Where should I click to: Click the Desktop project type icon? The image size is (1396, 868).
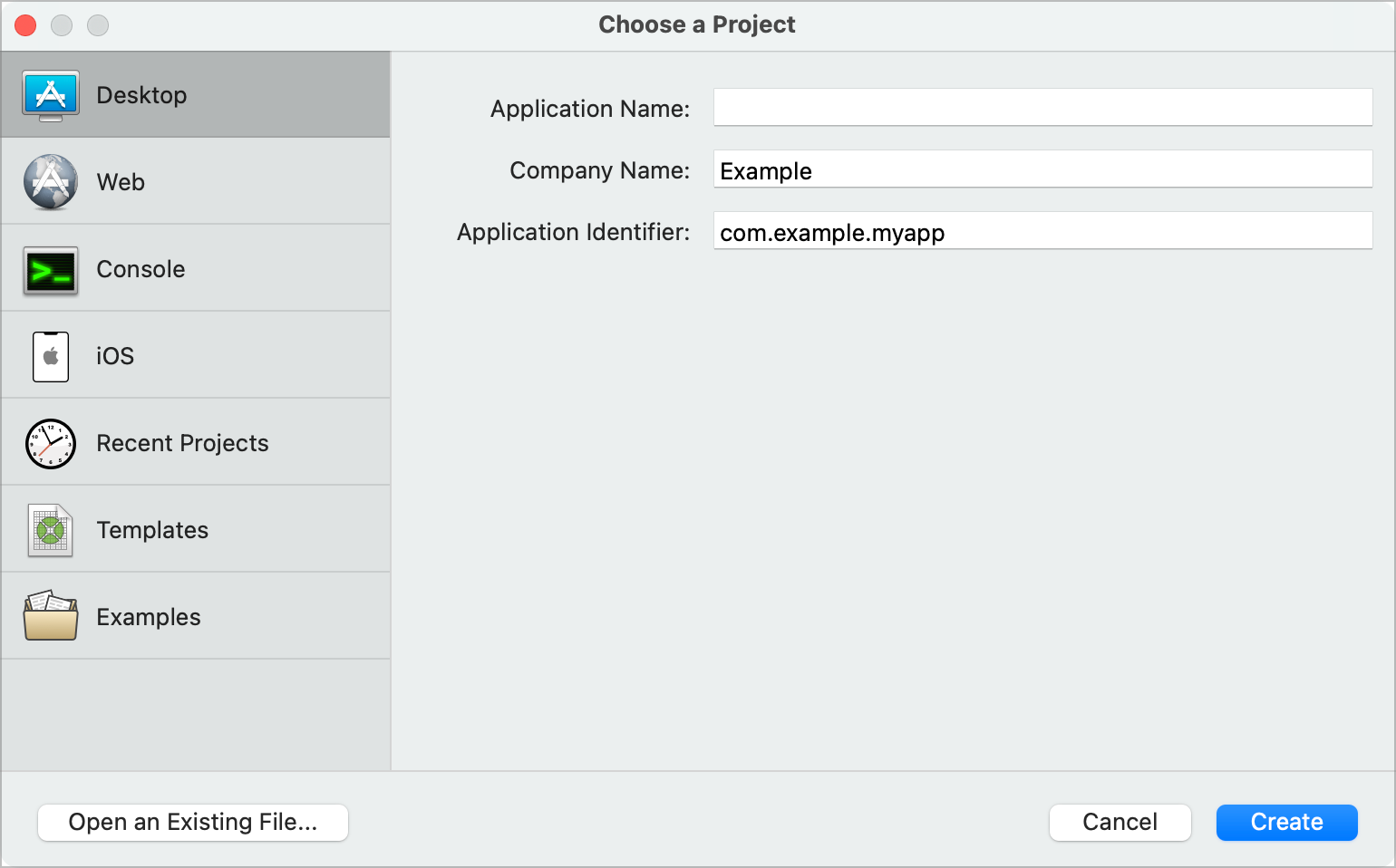point(51,95)
